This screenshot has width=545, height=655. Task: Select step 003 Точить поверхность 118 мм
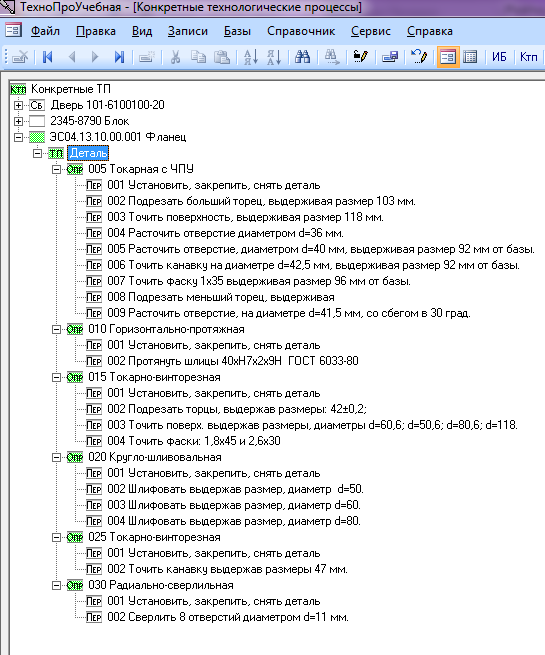[246, 217]
